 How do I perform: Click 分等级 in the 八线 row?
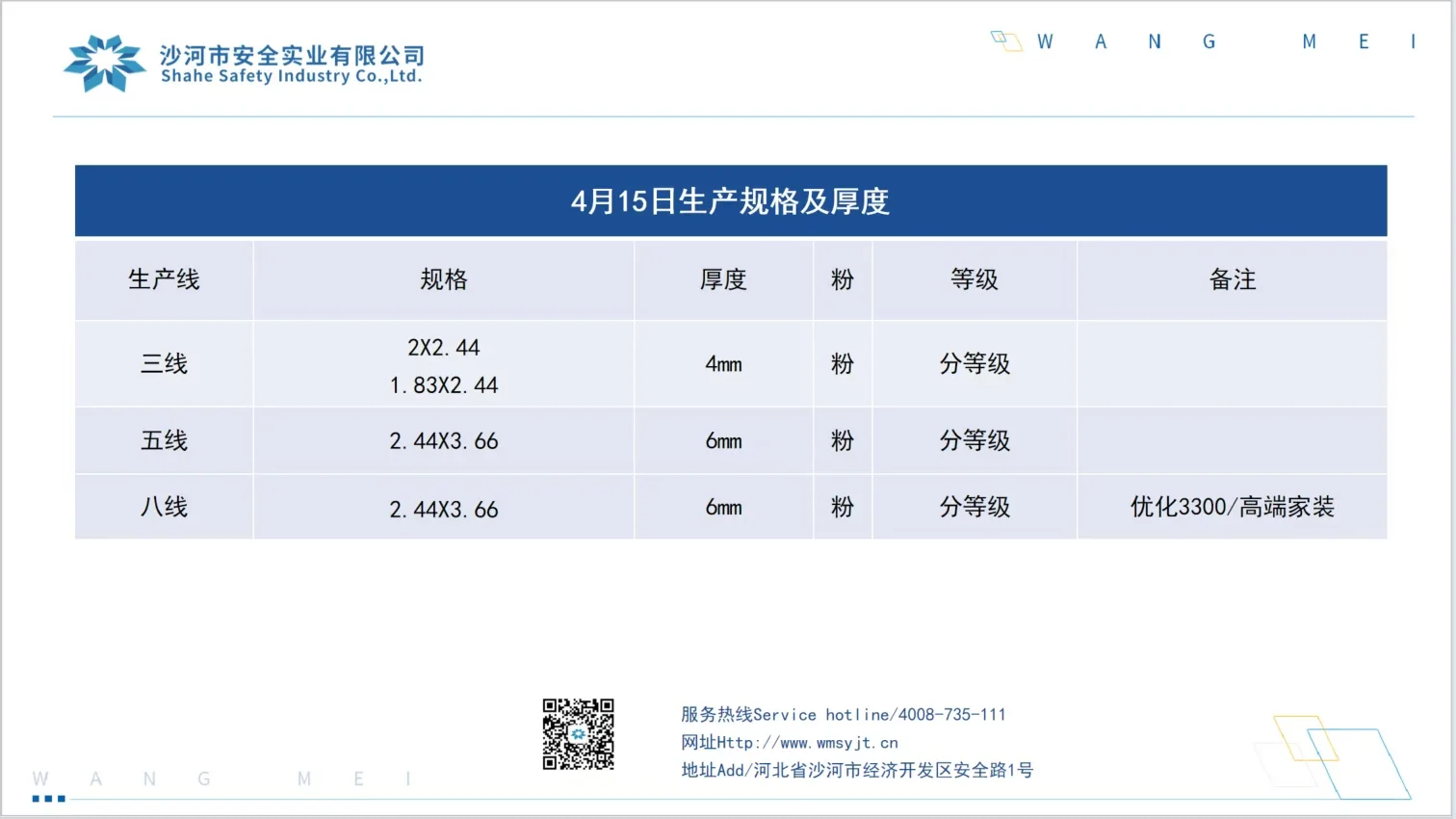pos(975,507)
